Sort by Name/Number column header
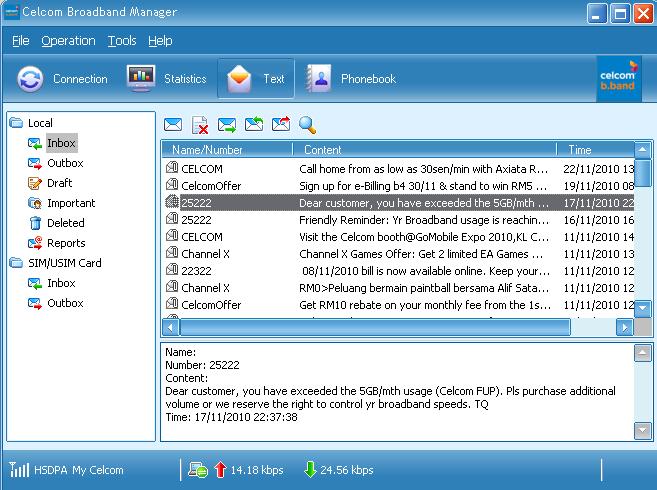 (x=227, y=150)
